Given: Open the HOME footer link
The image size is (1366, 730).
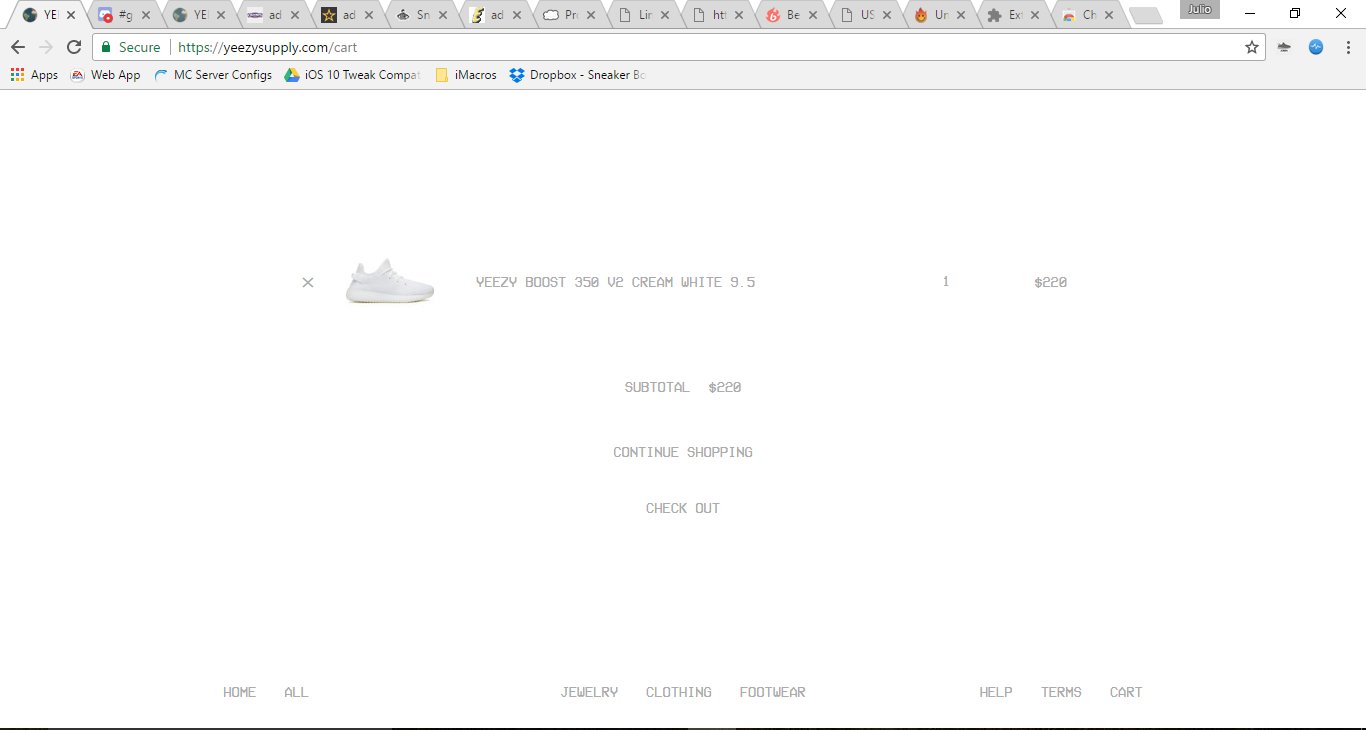Looking at the screenshot, I should point(240,692).
